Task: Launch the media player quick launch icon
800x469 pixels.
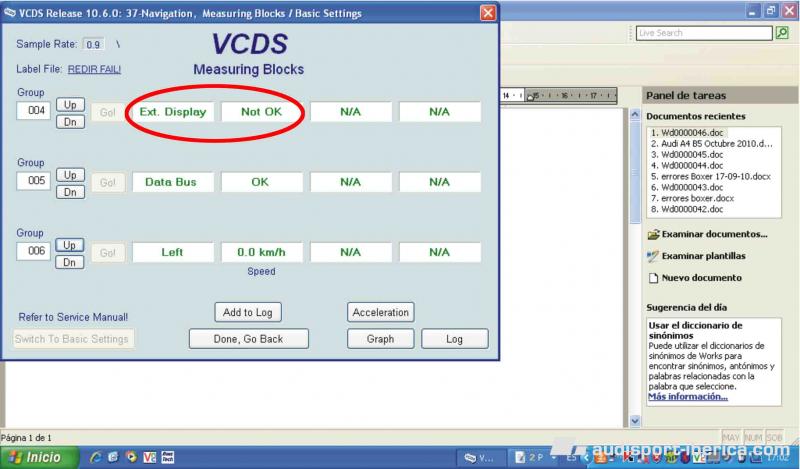Action: pyautogui.click(x=132, y=457)
